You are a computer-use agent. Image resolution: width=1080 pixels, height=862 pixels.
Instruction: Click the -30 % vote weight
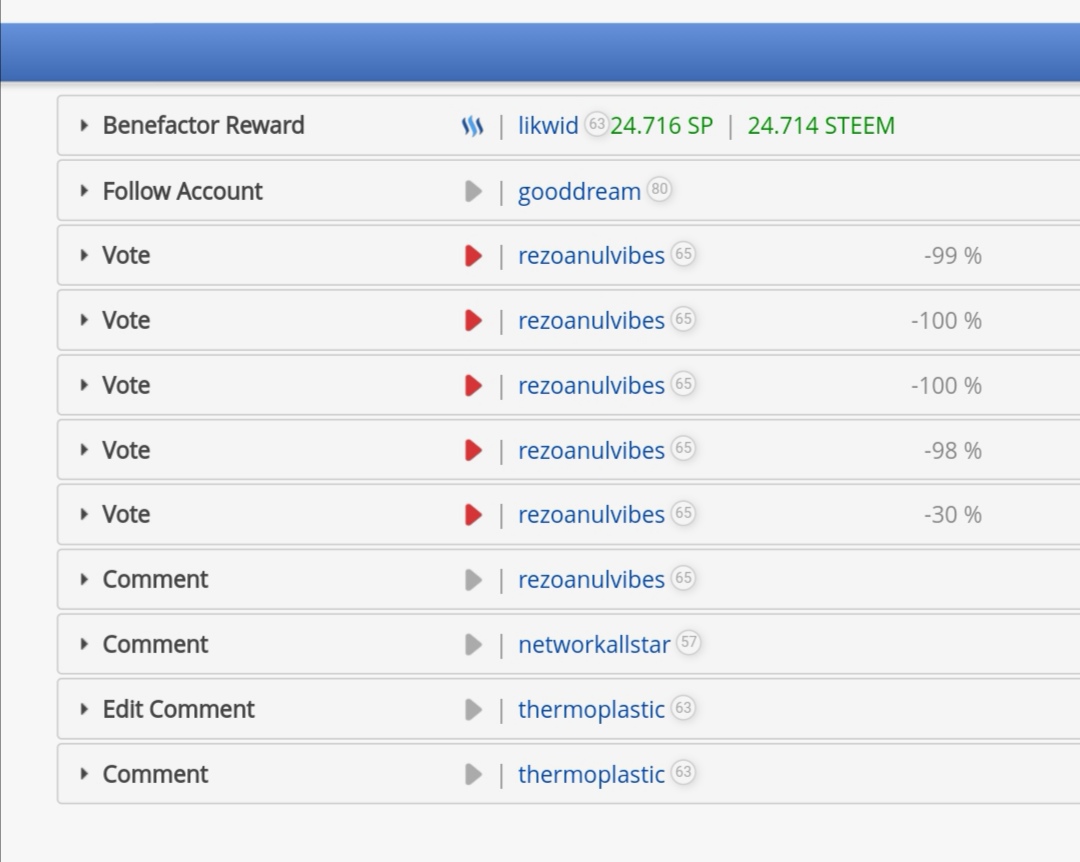(x=953, y=515)
